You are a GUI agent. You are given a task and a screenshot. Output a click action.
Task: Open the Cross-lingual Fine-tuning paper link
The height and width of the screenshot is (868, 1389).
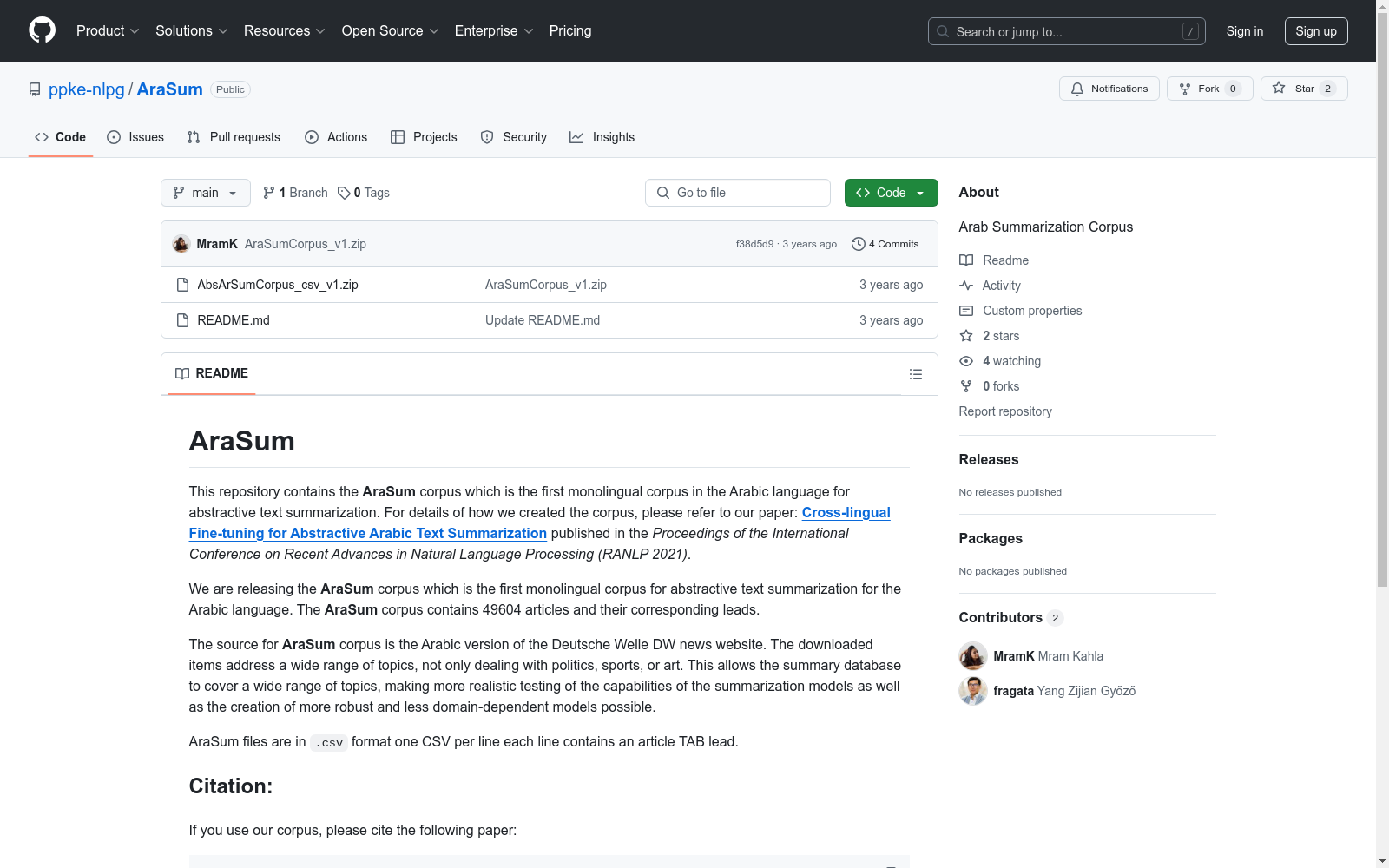pos(540,523)
